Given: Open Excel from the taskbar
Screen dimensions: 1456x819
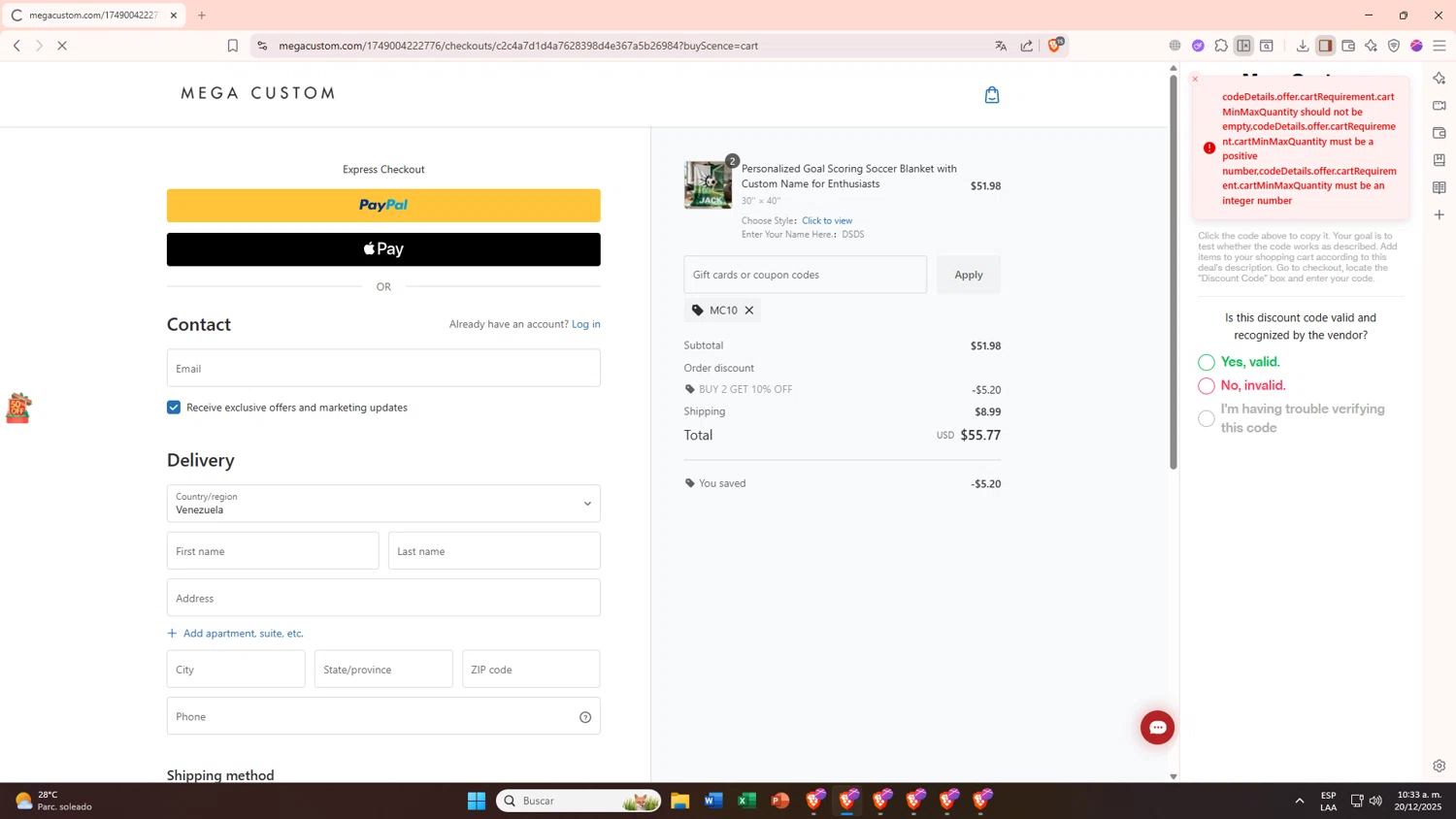Looking at the screenshot, I should pyautogui.click(x=746, y=801).
